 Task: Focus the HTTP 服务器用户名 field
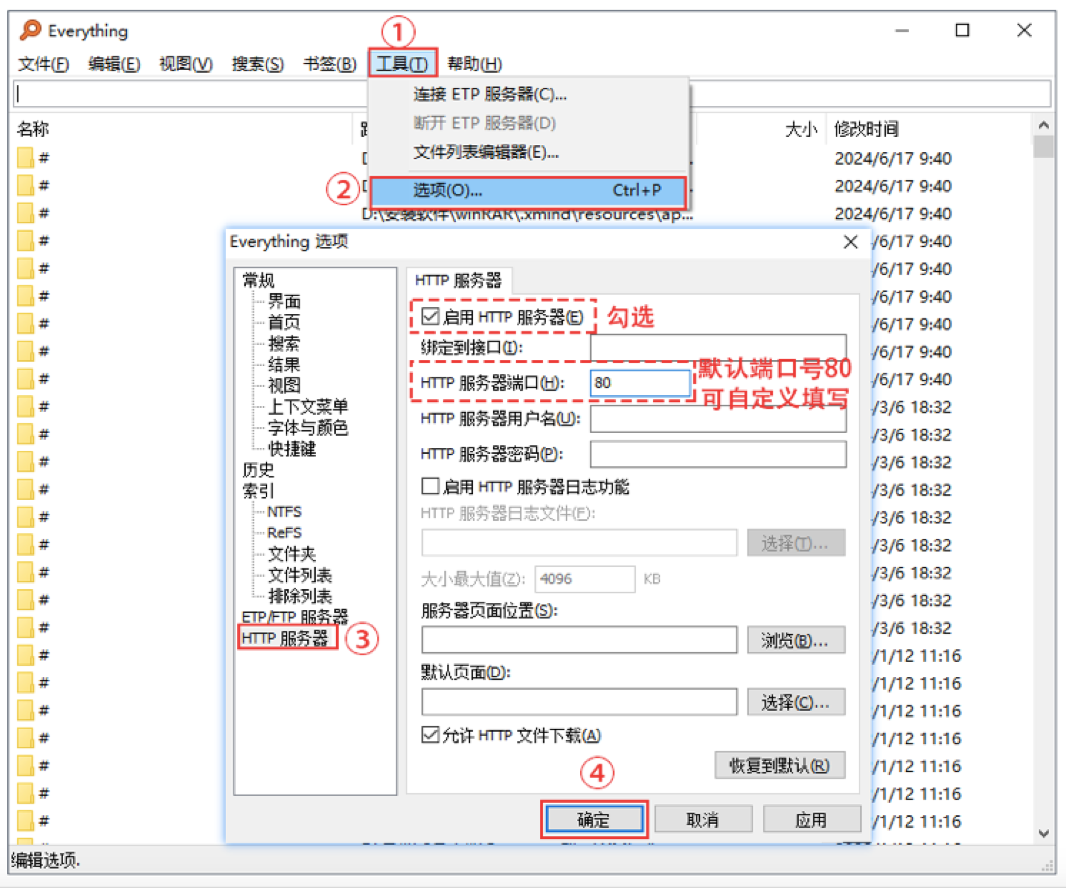[718, 419]
